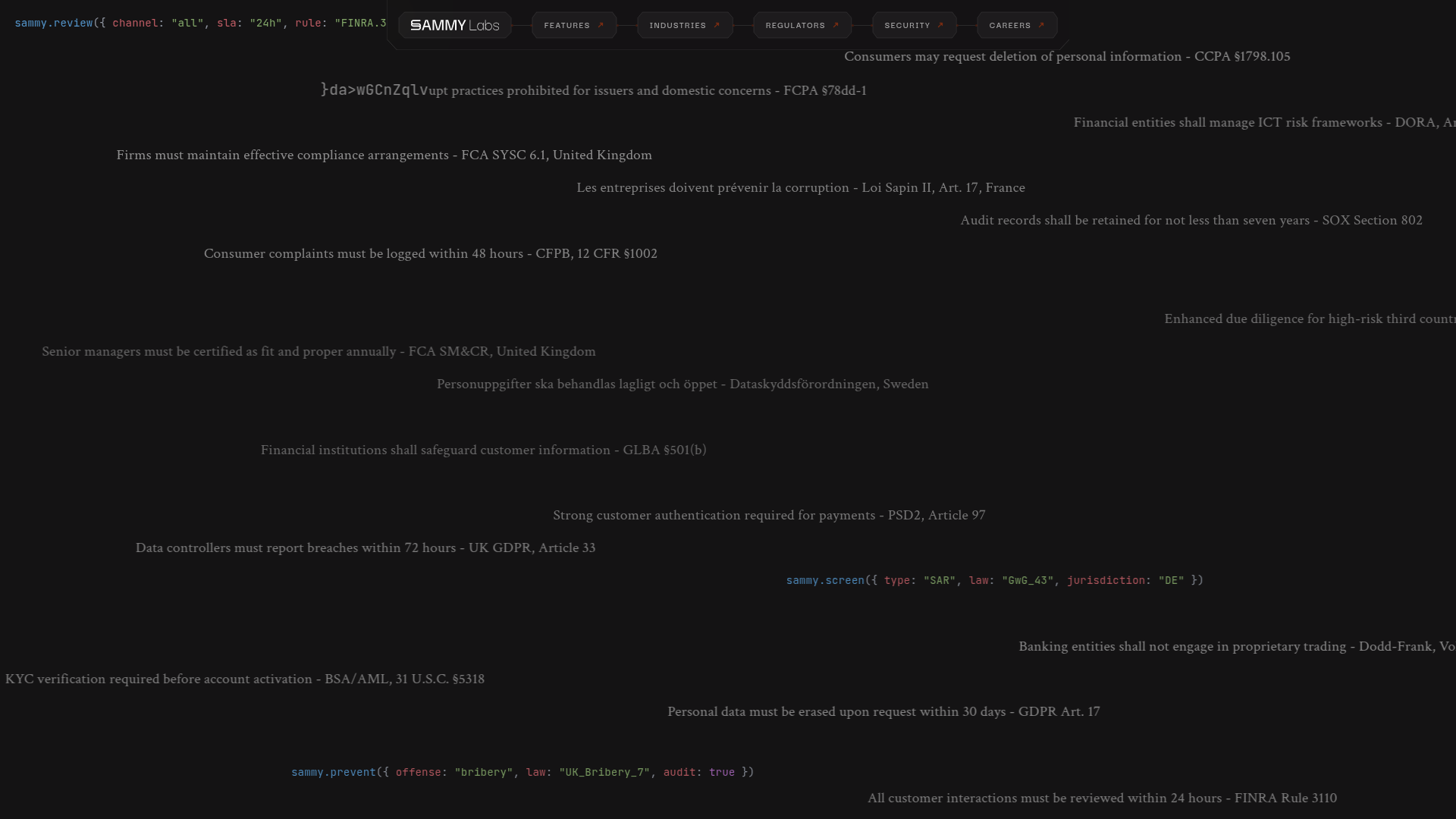Click the FINRA Rule 3110 review text
The width and height of the screenshot is (1456, 819).
point(1102,799)
